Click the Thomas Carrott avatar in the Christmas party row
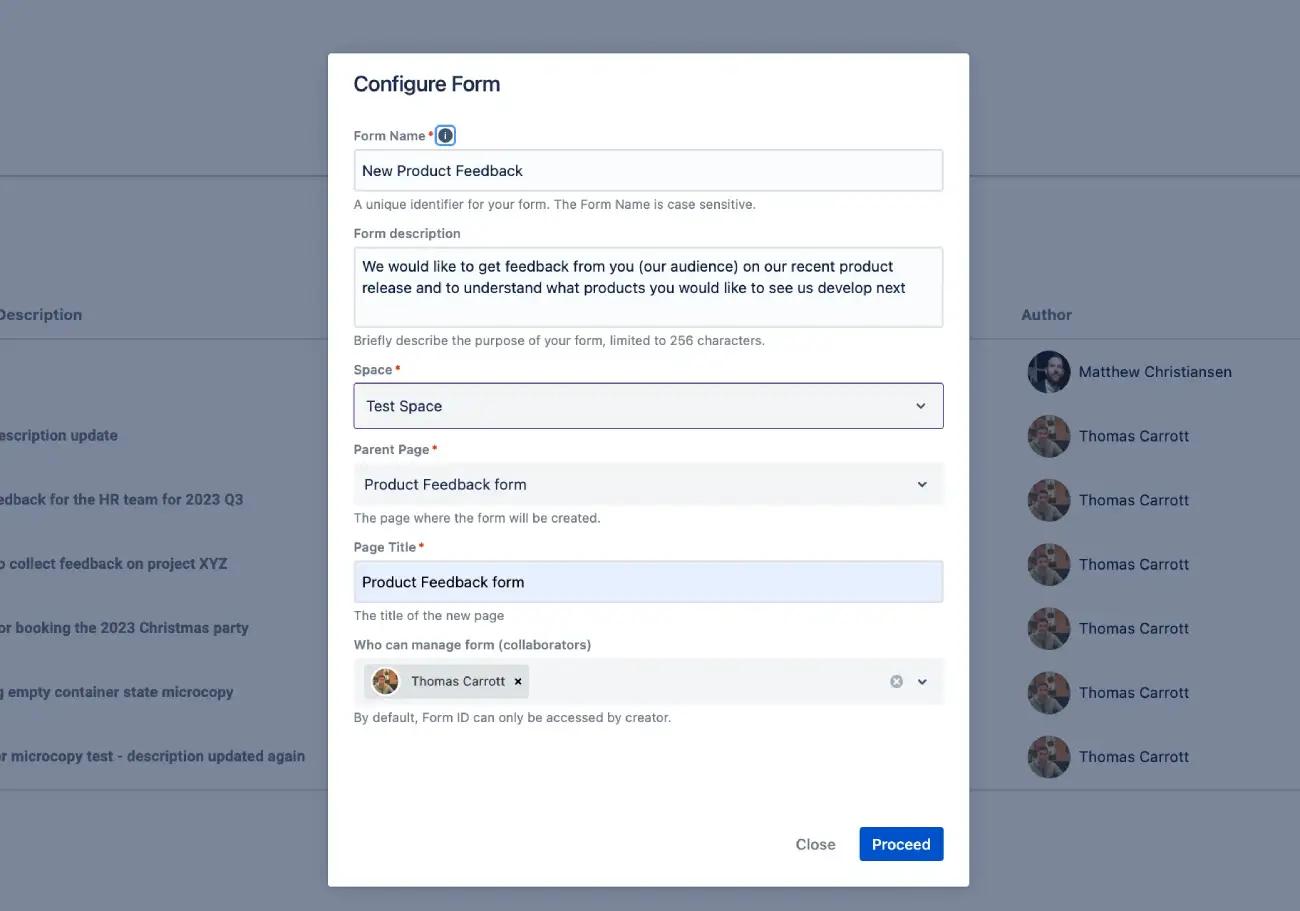The height and width of the screenshot is (911, 1300). (1049, 628)
